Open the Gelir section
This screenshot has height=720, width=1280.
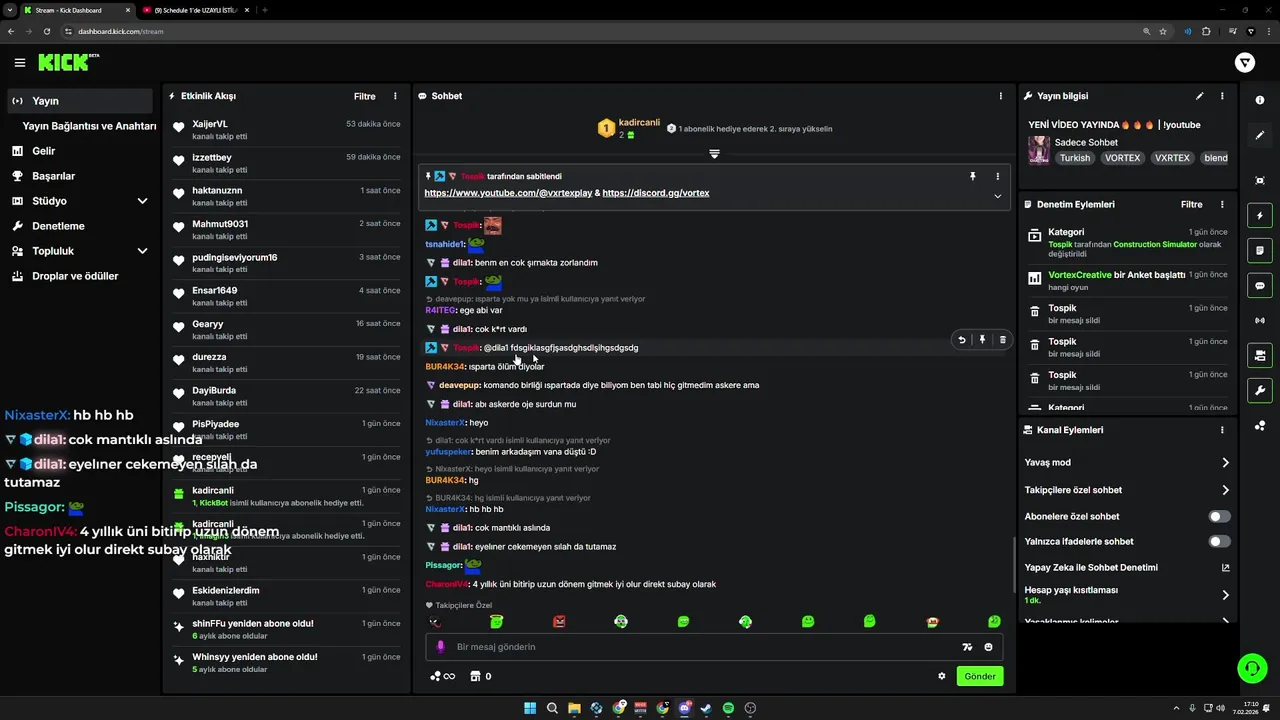point(43,151)
